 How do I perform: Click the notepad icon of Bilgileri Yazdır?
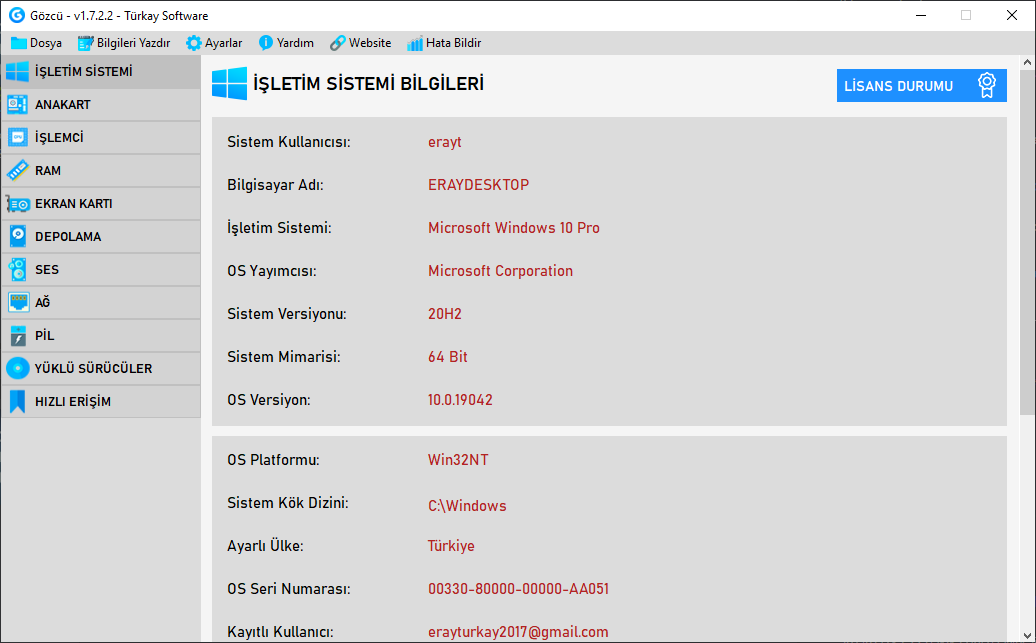click(85, 43)
